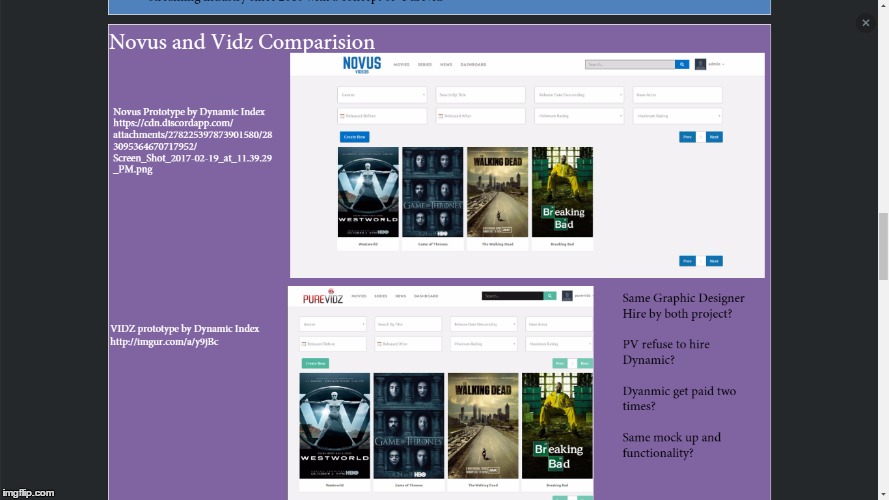Click the 'Novus Prototype by Dynamic Index' text

pos(189,112)
